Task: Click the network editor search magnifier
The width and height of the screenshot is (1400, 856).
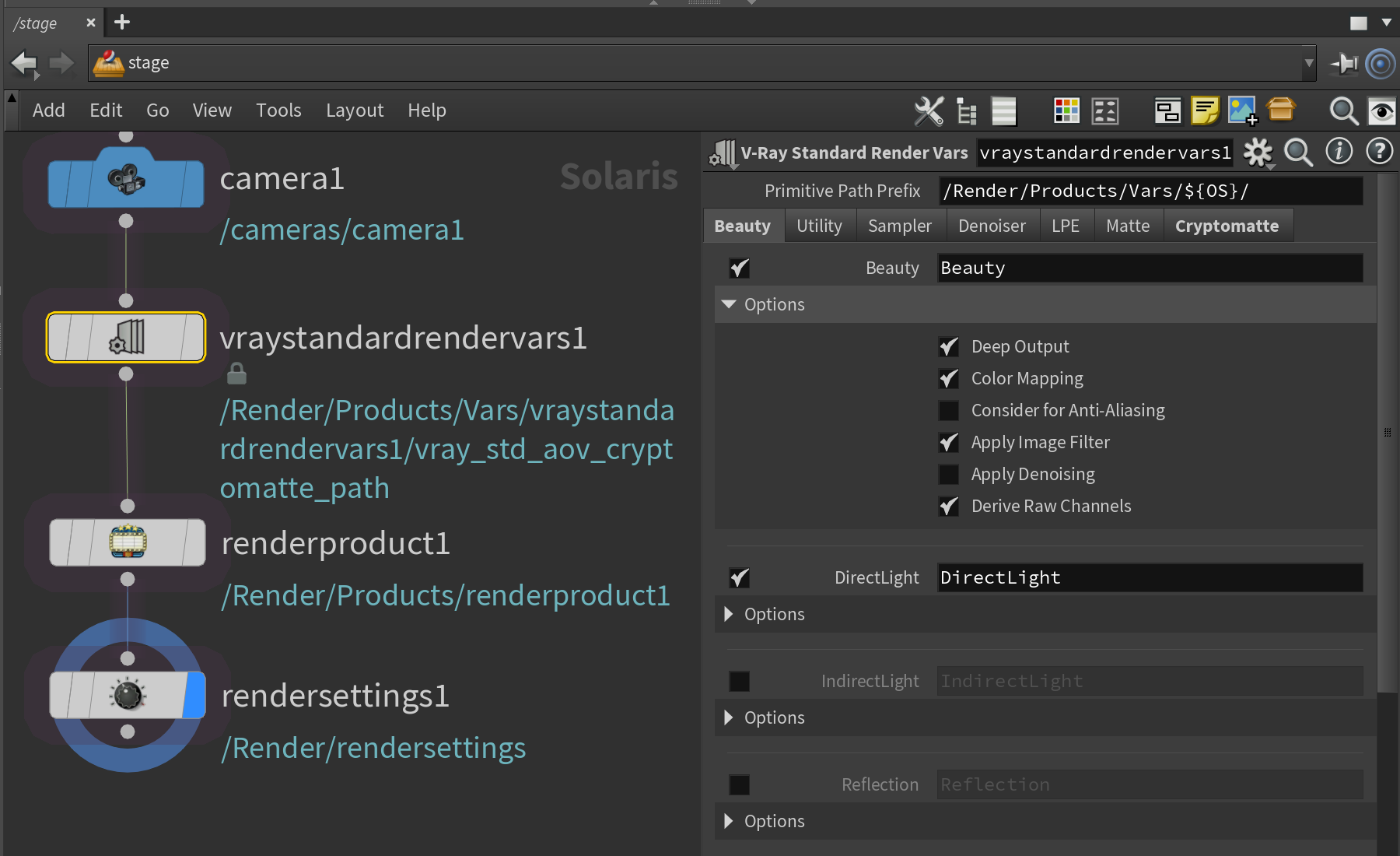Action: coord(1343,111)
